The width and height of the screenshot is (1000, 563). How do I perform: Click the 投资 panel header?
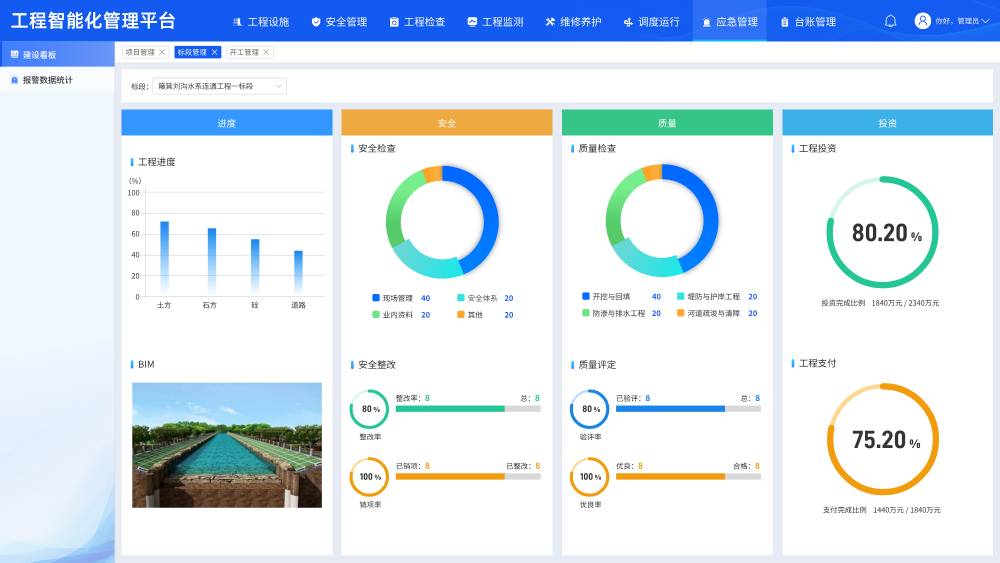pyautogui.click(x=888, y=123)
